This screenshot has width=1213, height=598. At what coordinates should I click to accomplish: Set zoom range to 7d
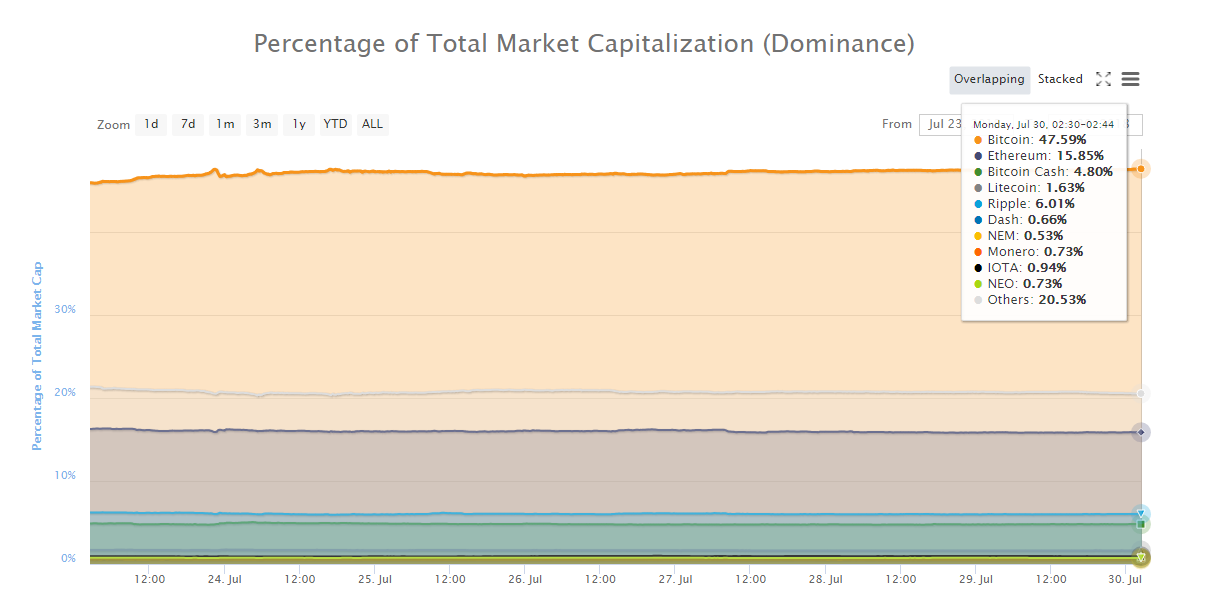(x=188, y=124)
